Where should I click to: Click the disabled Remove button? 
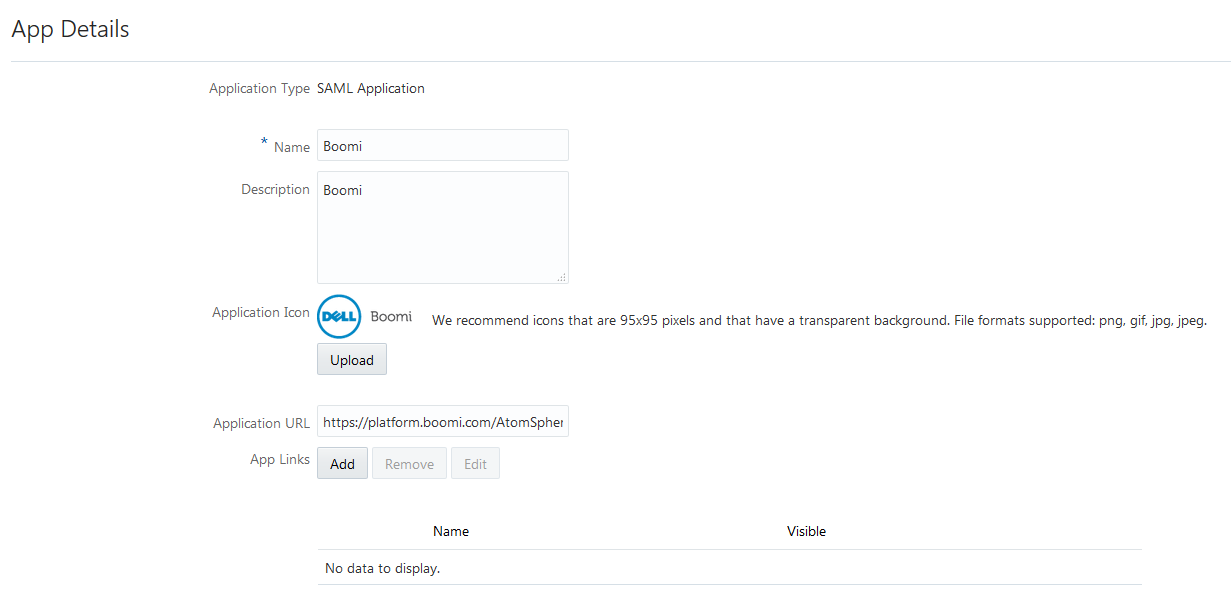pos(408,463)
